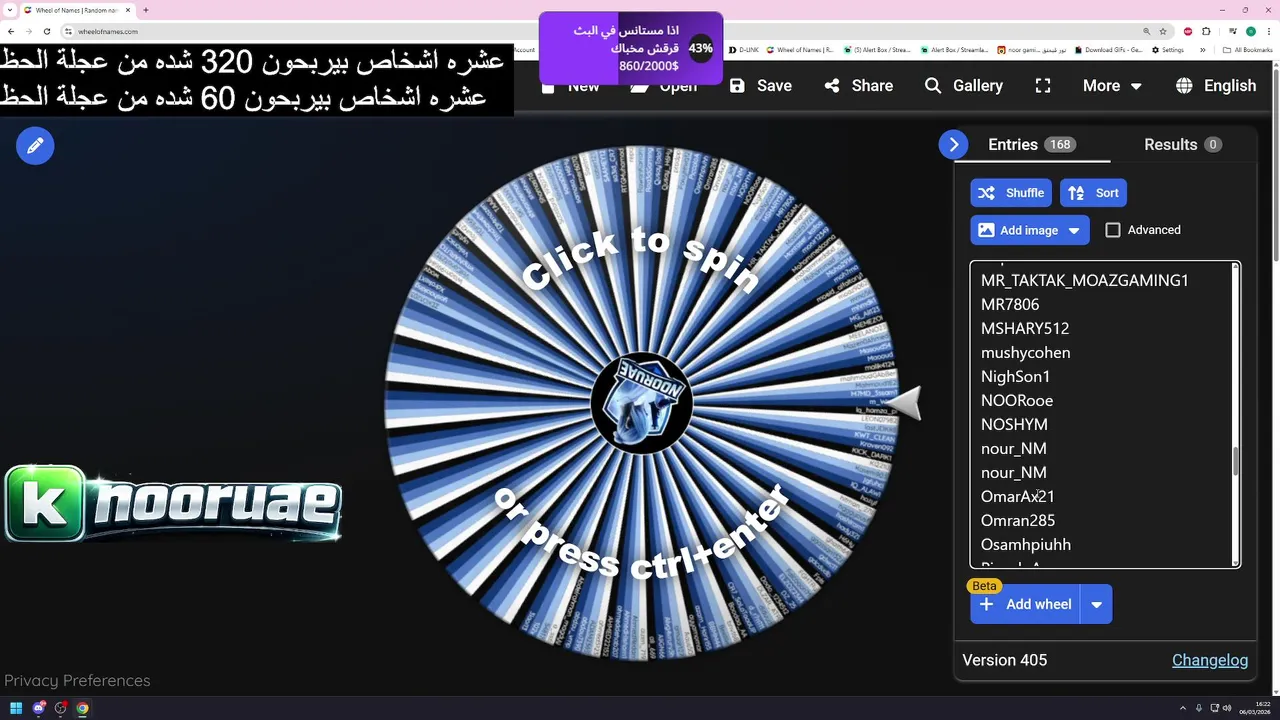Click the center logo to spin the wheel

(641, 403)
